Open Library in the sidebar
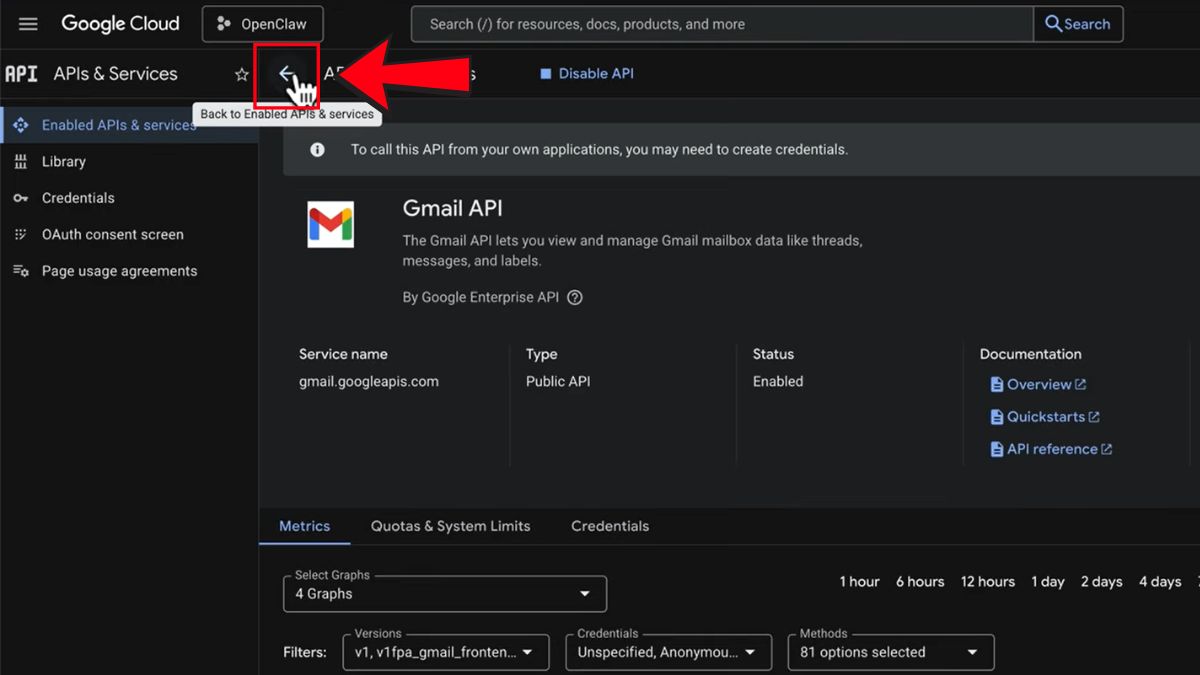Image resolution: width=1200 pixels, height=675 pixels. coord(63,162)
